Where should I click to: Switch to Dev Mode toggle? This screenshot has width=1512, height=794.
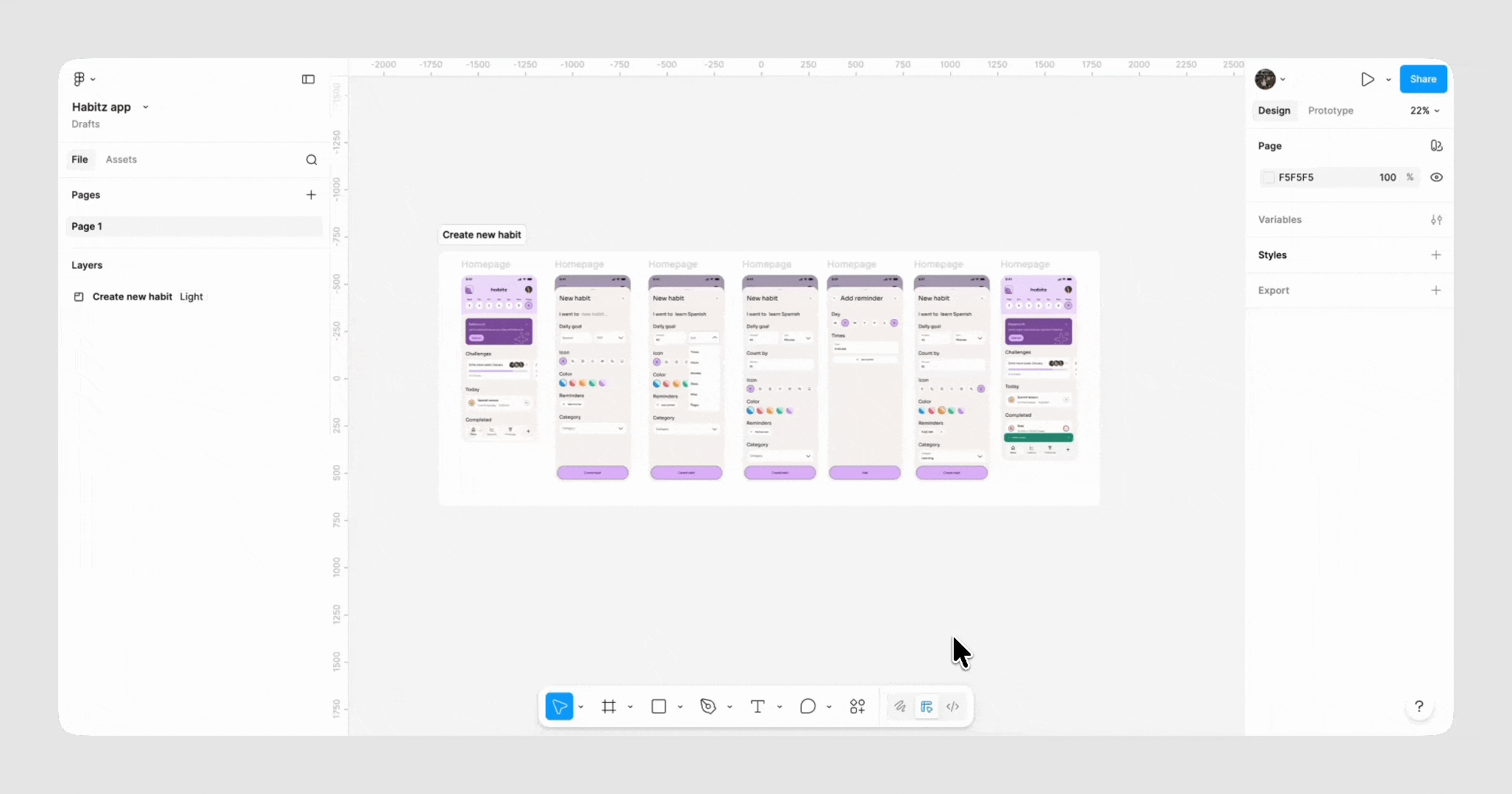click(952, 707)
